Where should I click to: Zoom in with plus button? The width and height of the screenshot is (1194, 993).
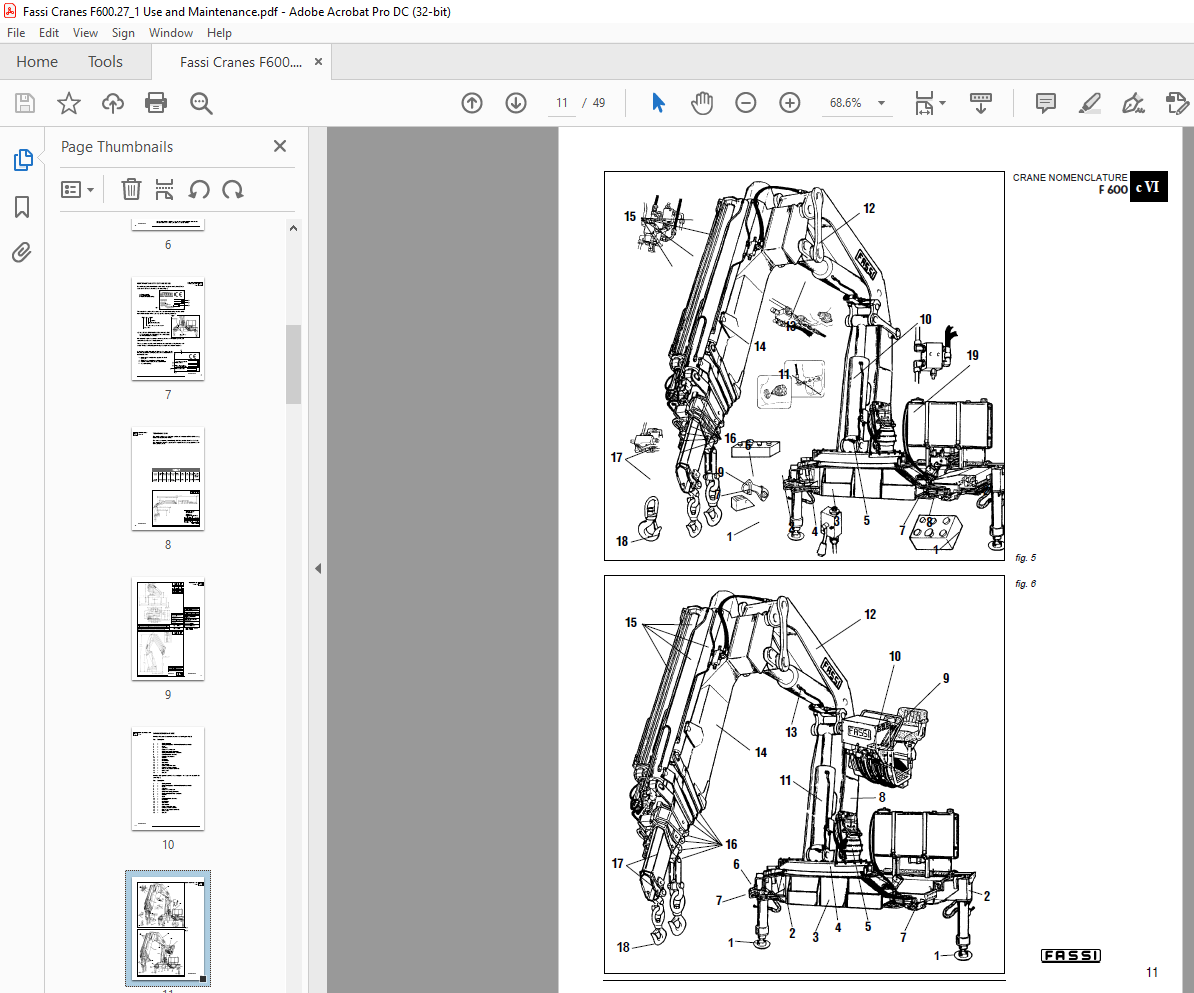point(790,103)
